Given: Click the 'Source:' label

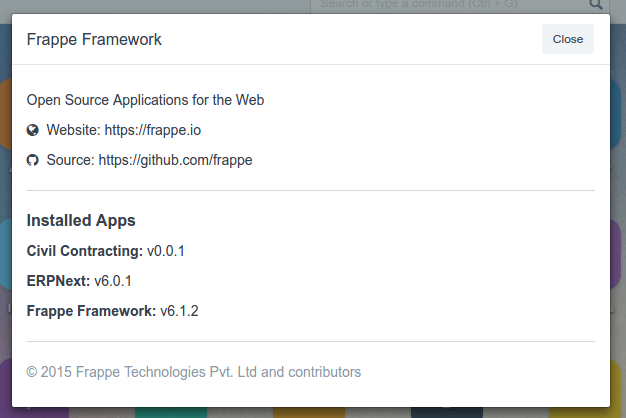Looking at the screenshot, I should pyautogui.click(x=70, y=160).
